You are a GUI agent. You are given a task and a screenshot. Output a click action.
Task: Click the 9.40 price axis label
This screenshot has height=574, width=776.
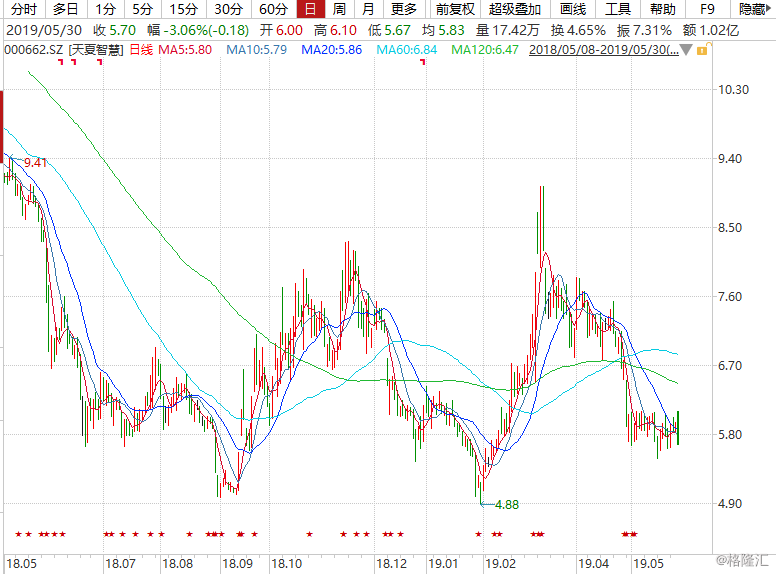point(730,159)
